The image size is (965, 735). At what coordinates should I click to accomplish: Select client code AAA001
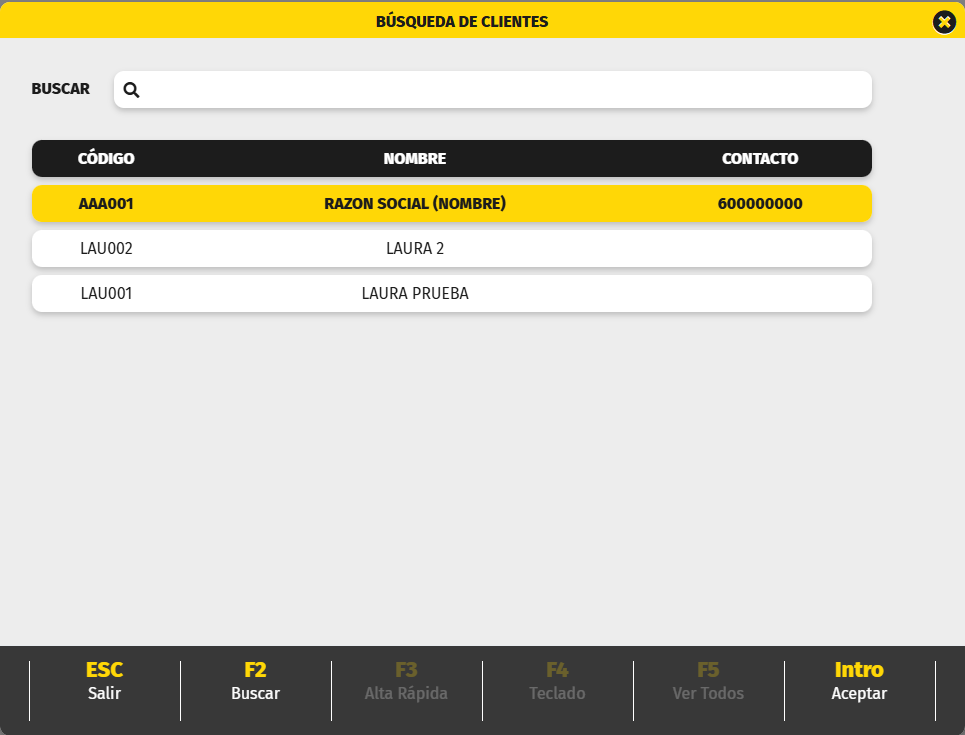click(106, 204)
